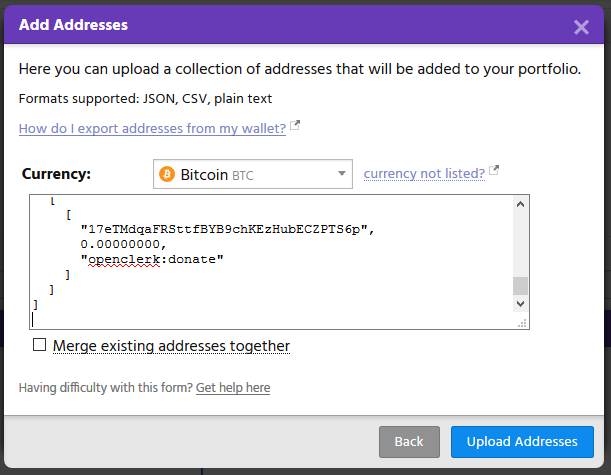Click the 'Merge existing addresses together' label
Viewport: 611px width, 475px height.
[x=171, y=346]
